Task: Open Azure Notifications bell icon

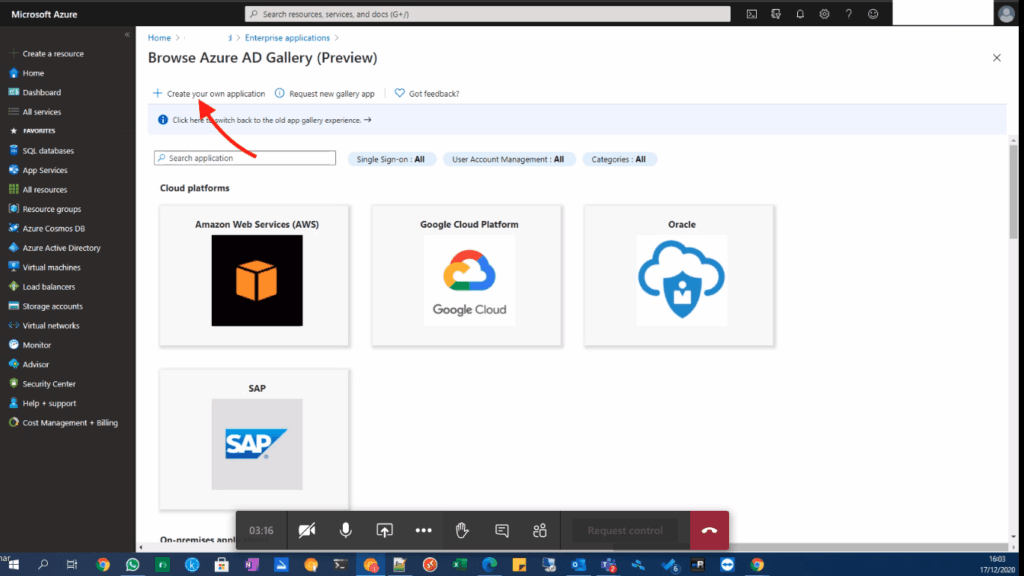Action: tap(801, 14)
